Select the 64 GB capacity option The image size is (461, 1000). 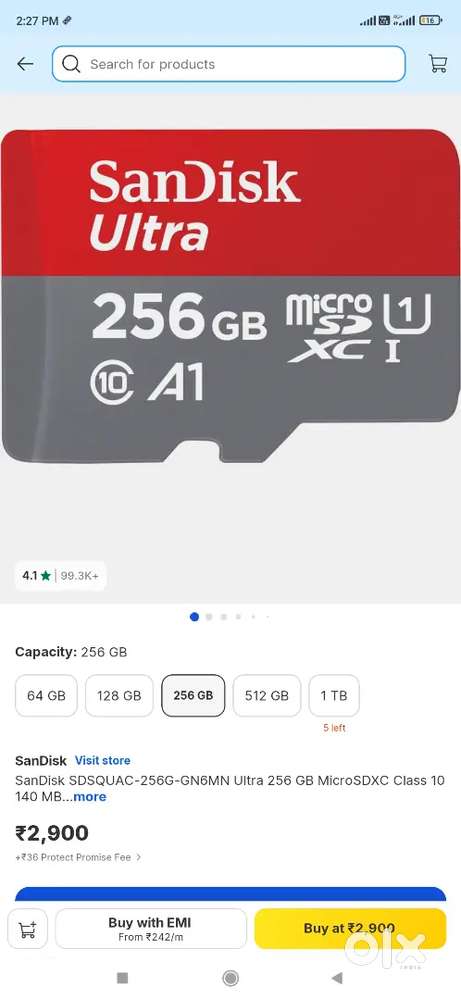(46, 696)
